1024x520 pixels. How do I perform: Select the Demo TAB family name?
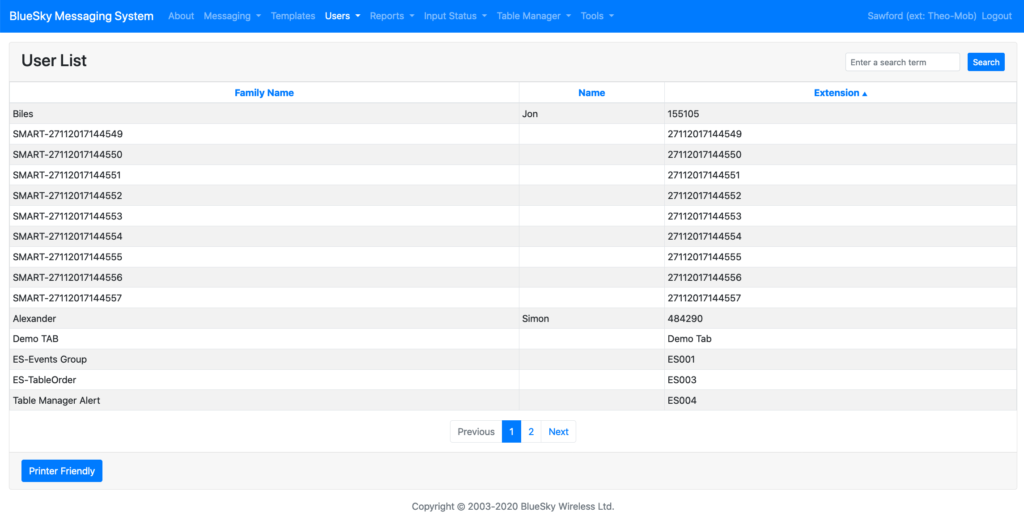[35, 339]
